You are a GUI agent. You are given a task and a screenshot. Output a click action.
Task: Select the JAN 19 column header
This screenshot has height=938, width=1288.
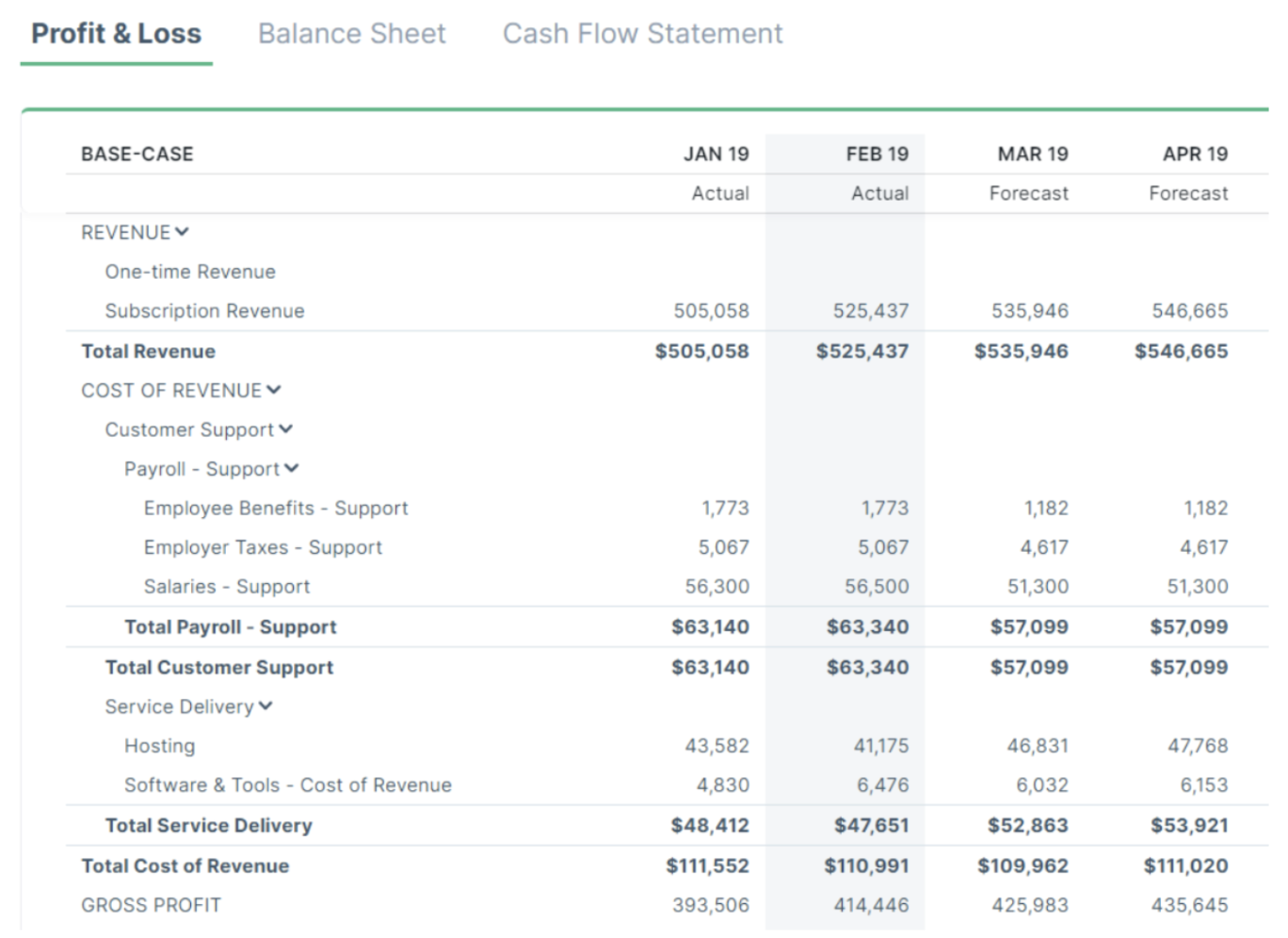(716, 153)
